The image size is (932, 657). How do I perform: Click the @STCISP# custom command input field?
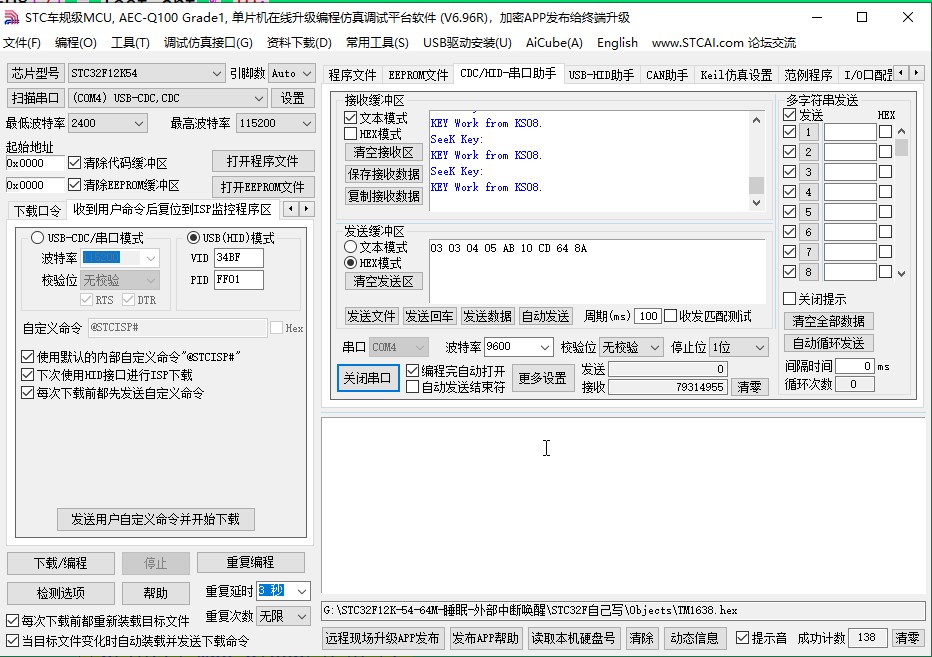(x=180, y=327)
